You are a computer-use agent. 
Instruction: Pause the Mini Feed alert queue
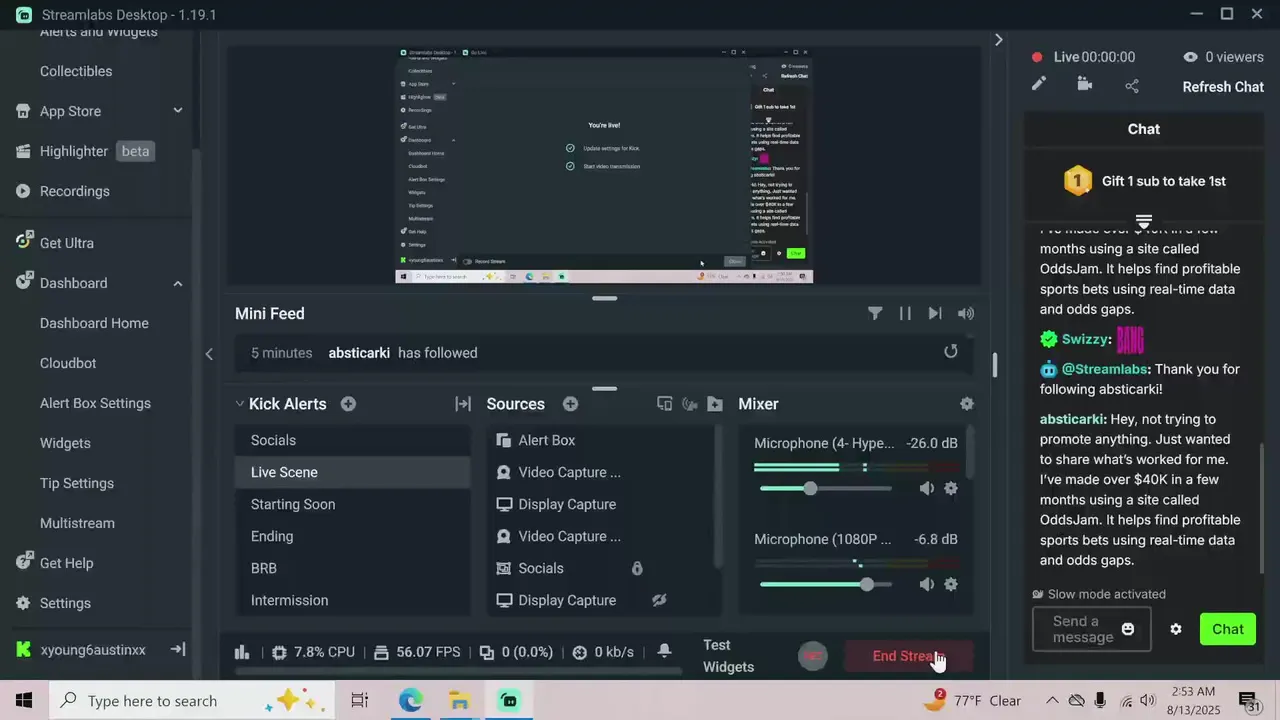pyautogui.click(x=905, y=313)
